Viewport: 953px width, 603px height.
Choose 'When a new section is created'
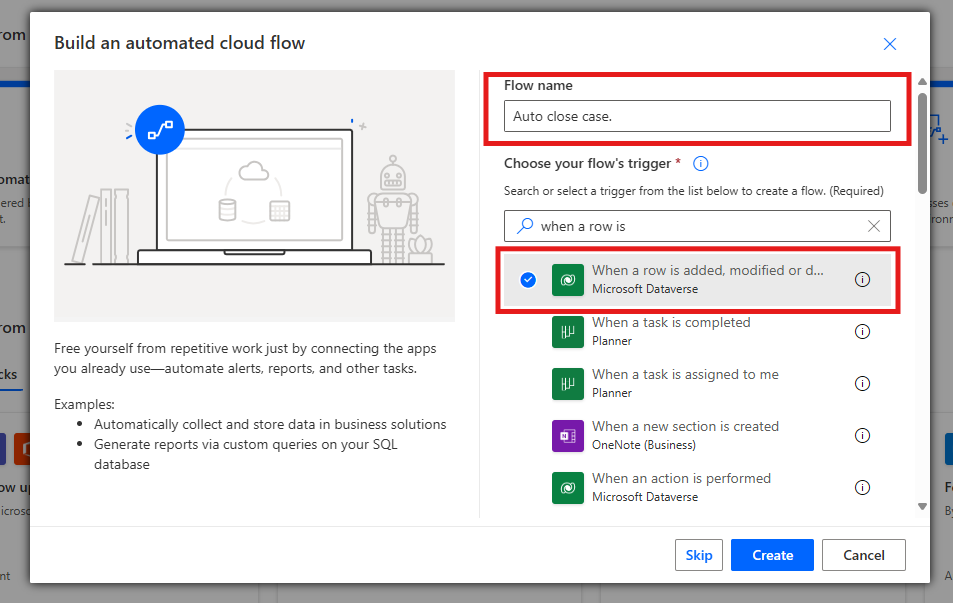coord(684,427)
